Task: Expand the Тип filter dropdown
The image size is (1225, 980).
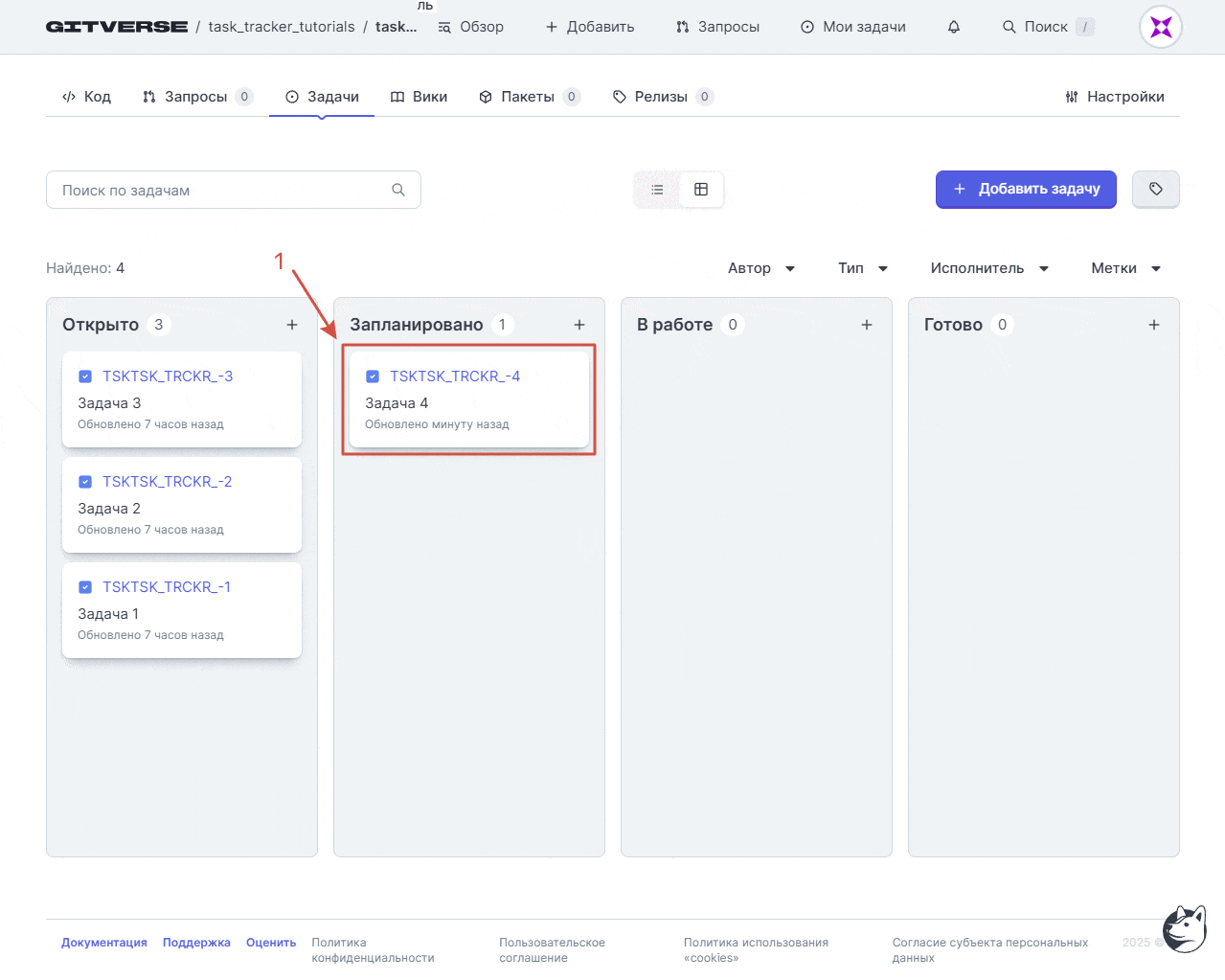Action: point(863,268)
